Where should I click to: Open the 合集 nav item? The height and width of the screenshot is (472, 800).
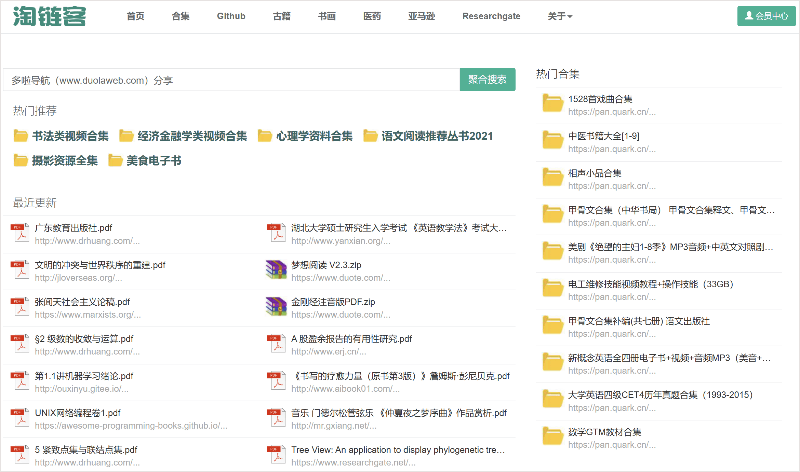[x=181, y=16]
